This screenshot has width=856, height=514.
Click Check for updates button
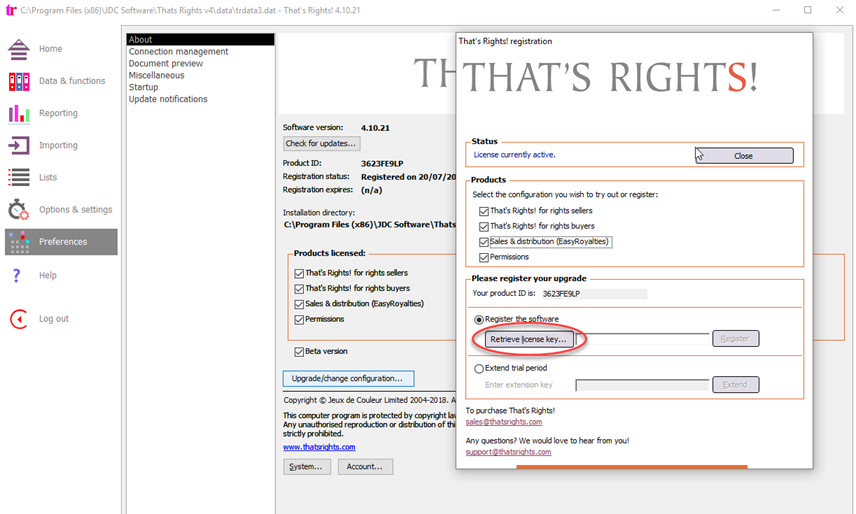coord(322,144)
